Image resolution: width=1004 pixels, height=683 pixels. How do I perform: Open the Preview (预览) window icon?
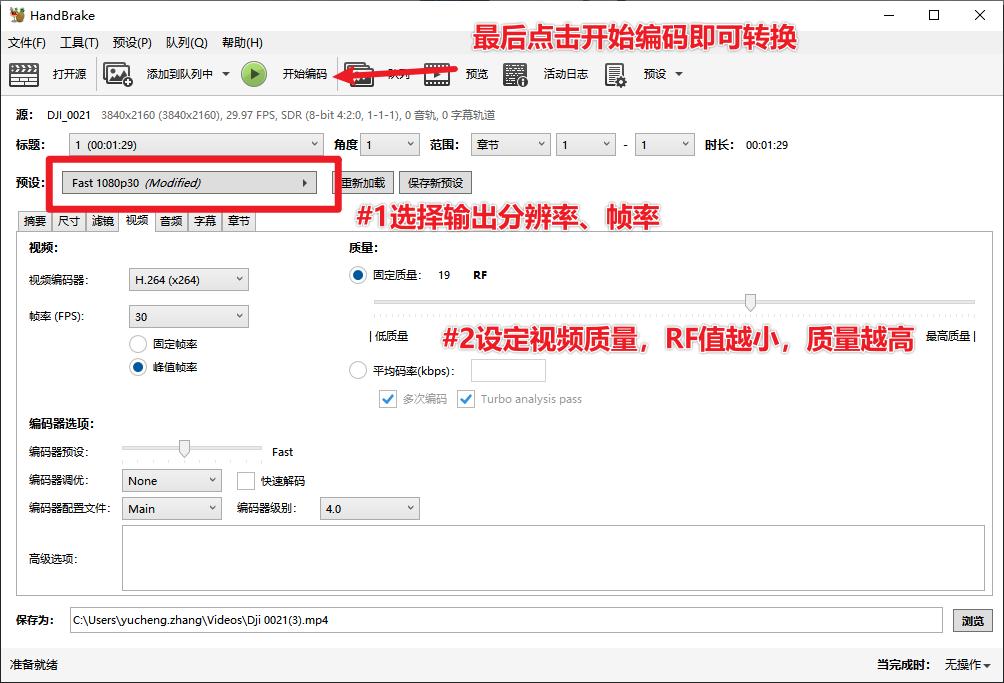click(437, 73)
